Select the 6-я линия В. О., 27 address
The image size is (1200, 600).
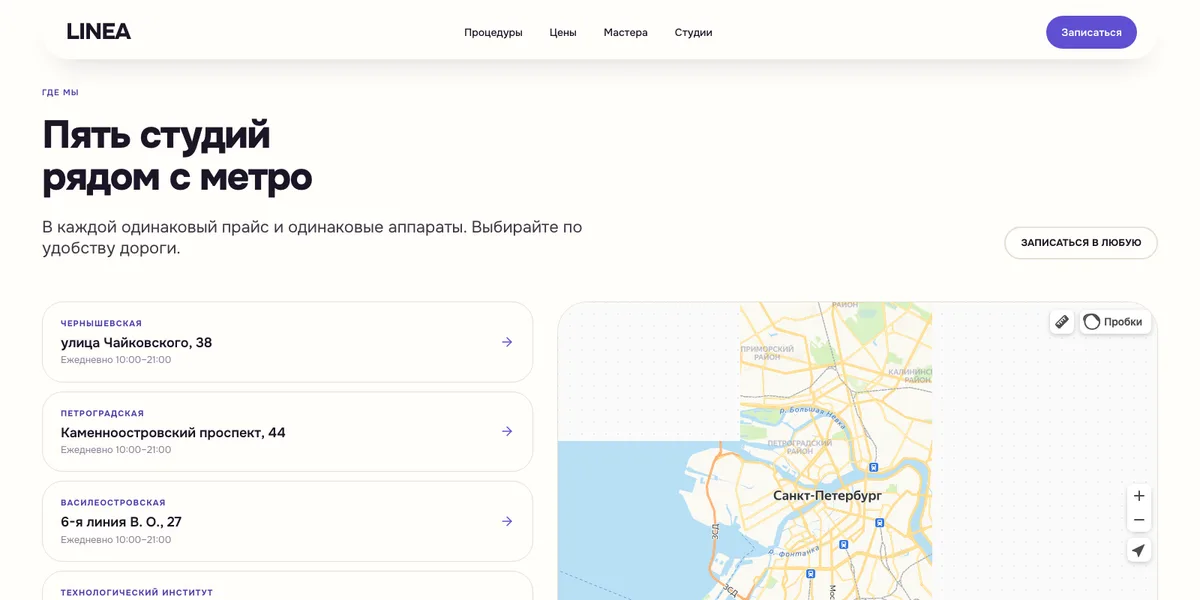pos(121,522)
